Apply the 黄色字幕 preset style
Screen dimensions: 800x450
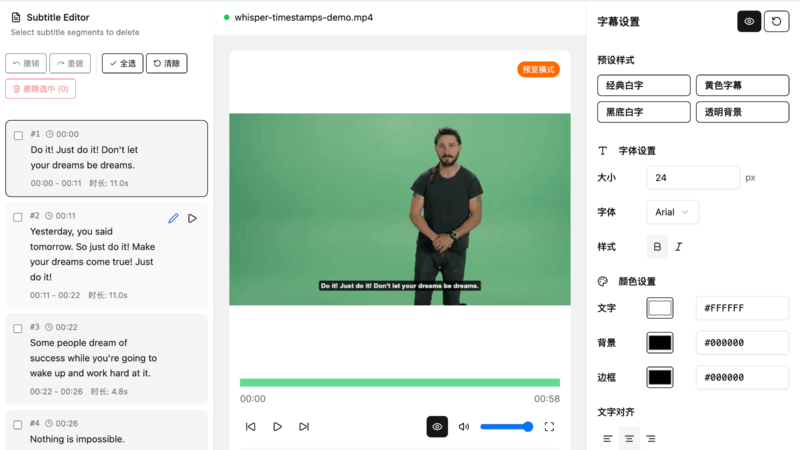(742, 85)
